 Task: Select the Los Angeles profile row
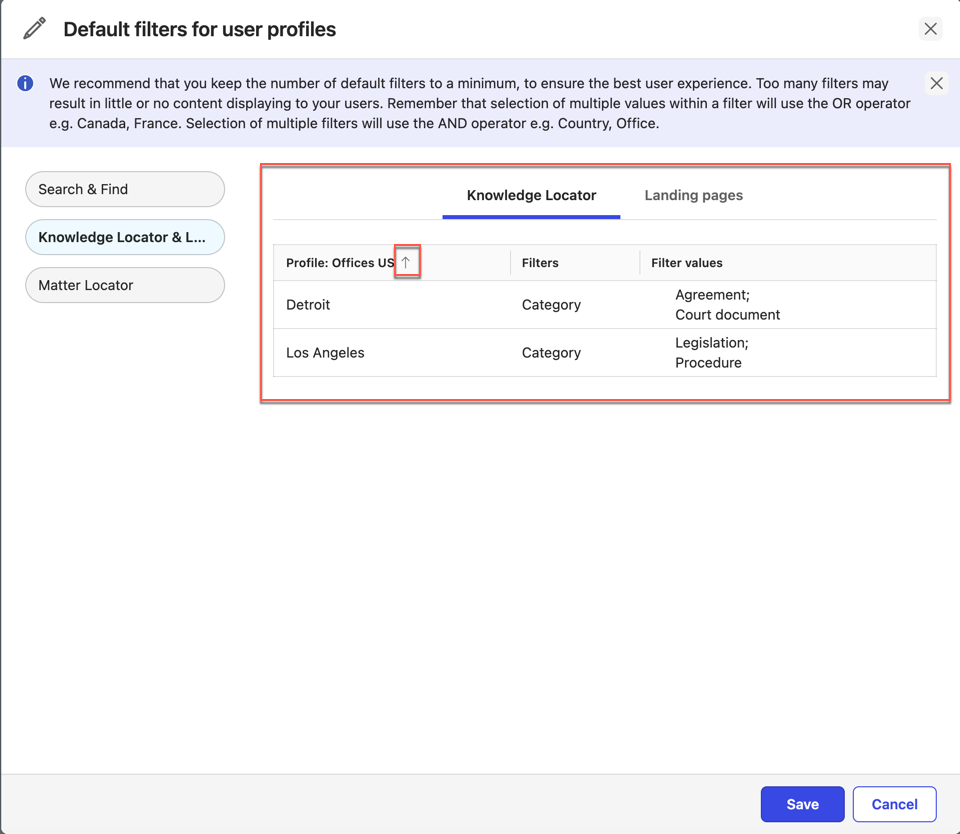(325, 353)
